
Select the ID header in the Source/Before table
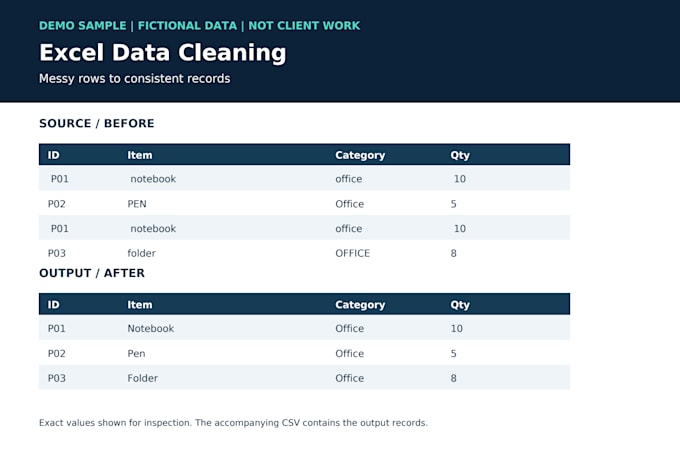pyautogui.click(x=53, y=155)
